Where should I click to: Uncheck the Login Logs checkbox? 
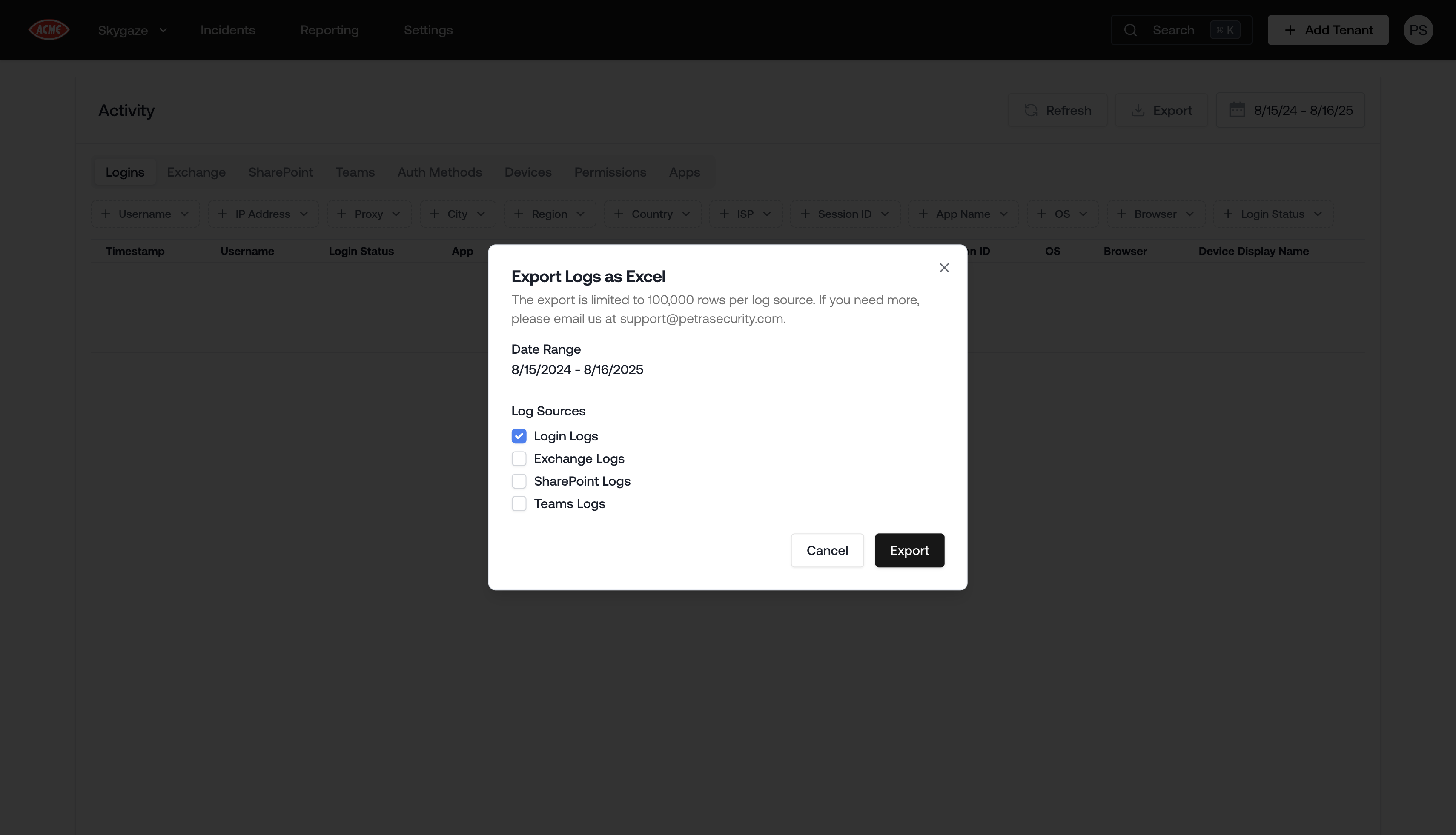(x=519, y=436)
